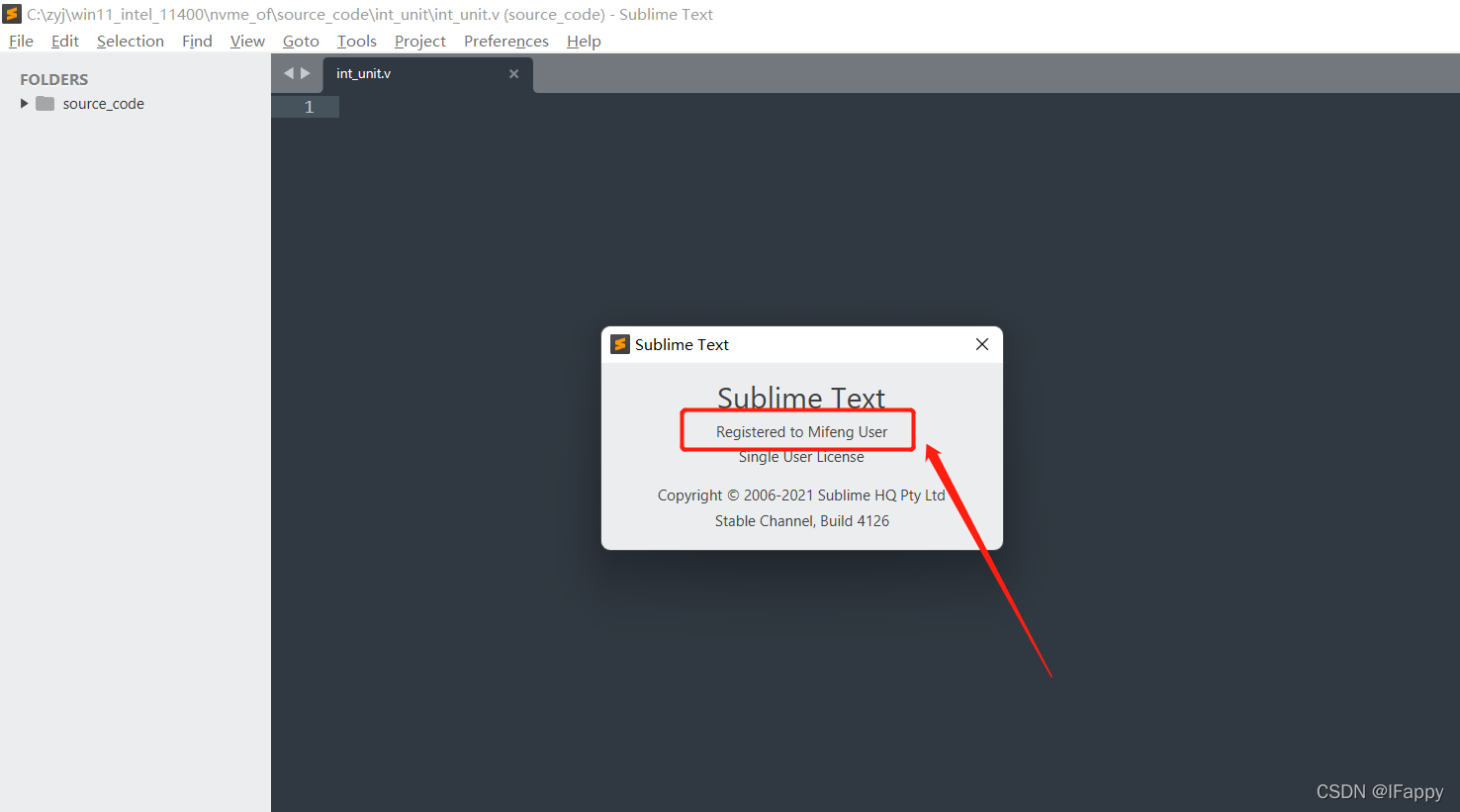Click the next tab right arrow
1460x812 pixels.
pyautogui.click(x=306, y=73)
